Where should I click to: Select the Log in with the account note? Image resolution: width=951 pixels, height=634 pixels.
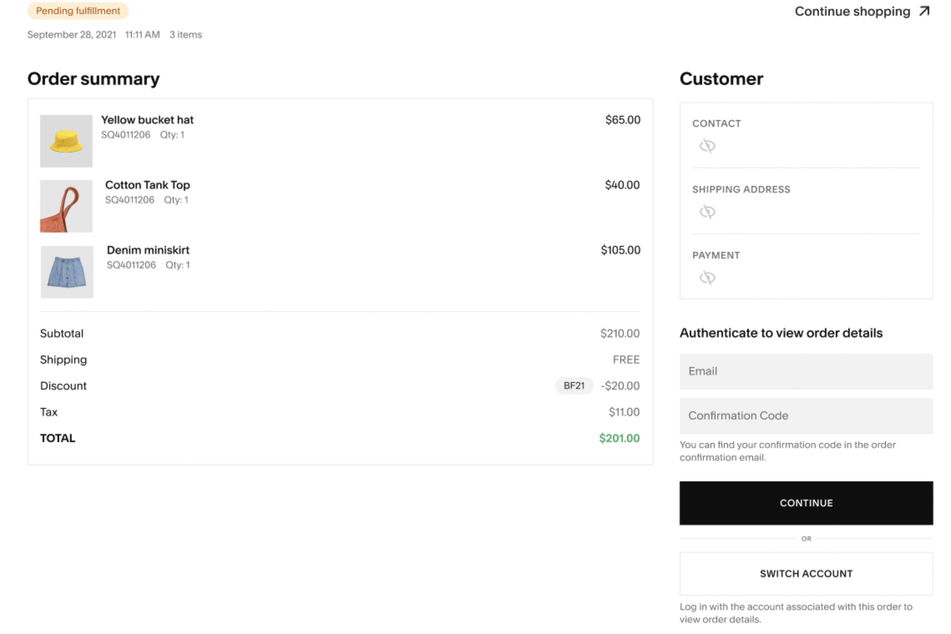point(796,613)
